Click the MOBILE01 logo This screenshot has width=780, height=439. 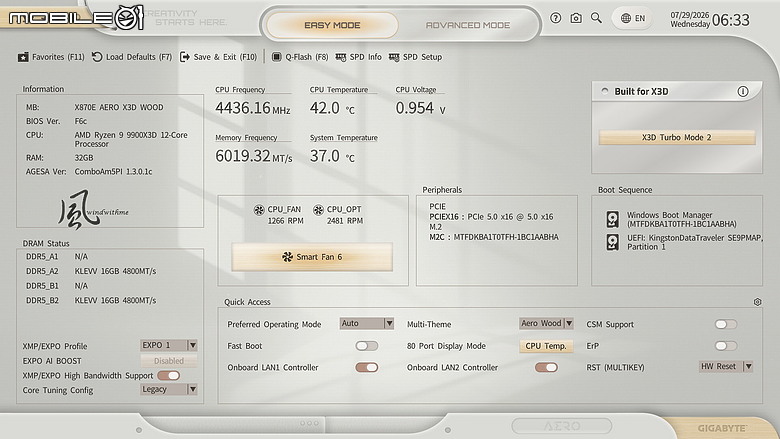[x=76, y=18]
